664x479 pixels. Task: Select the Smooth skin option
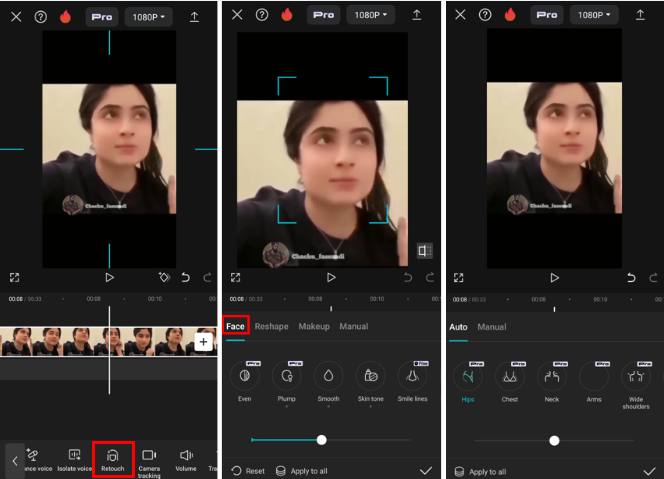(329, 381)
